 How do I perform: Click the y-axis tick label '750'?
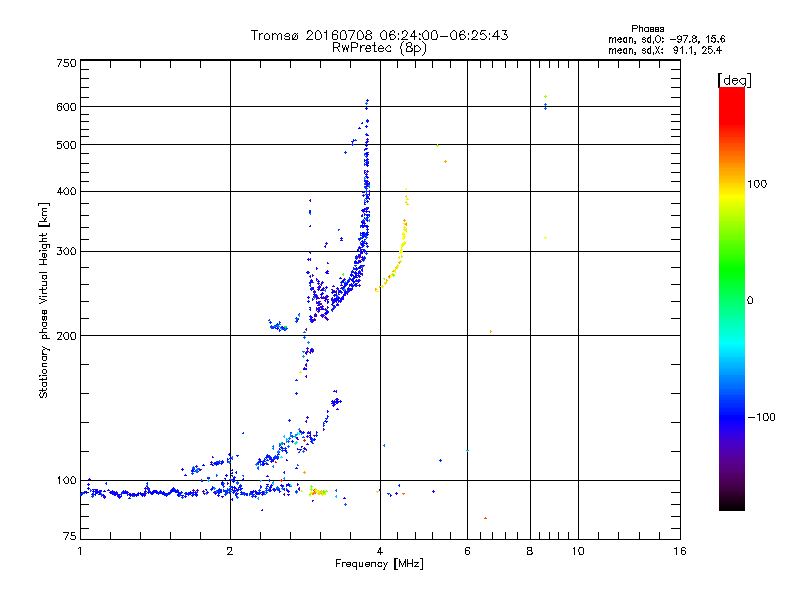tap(67, 63)
